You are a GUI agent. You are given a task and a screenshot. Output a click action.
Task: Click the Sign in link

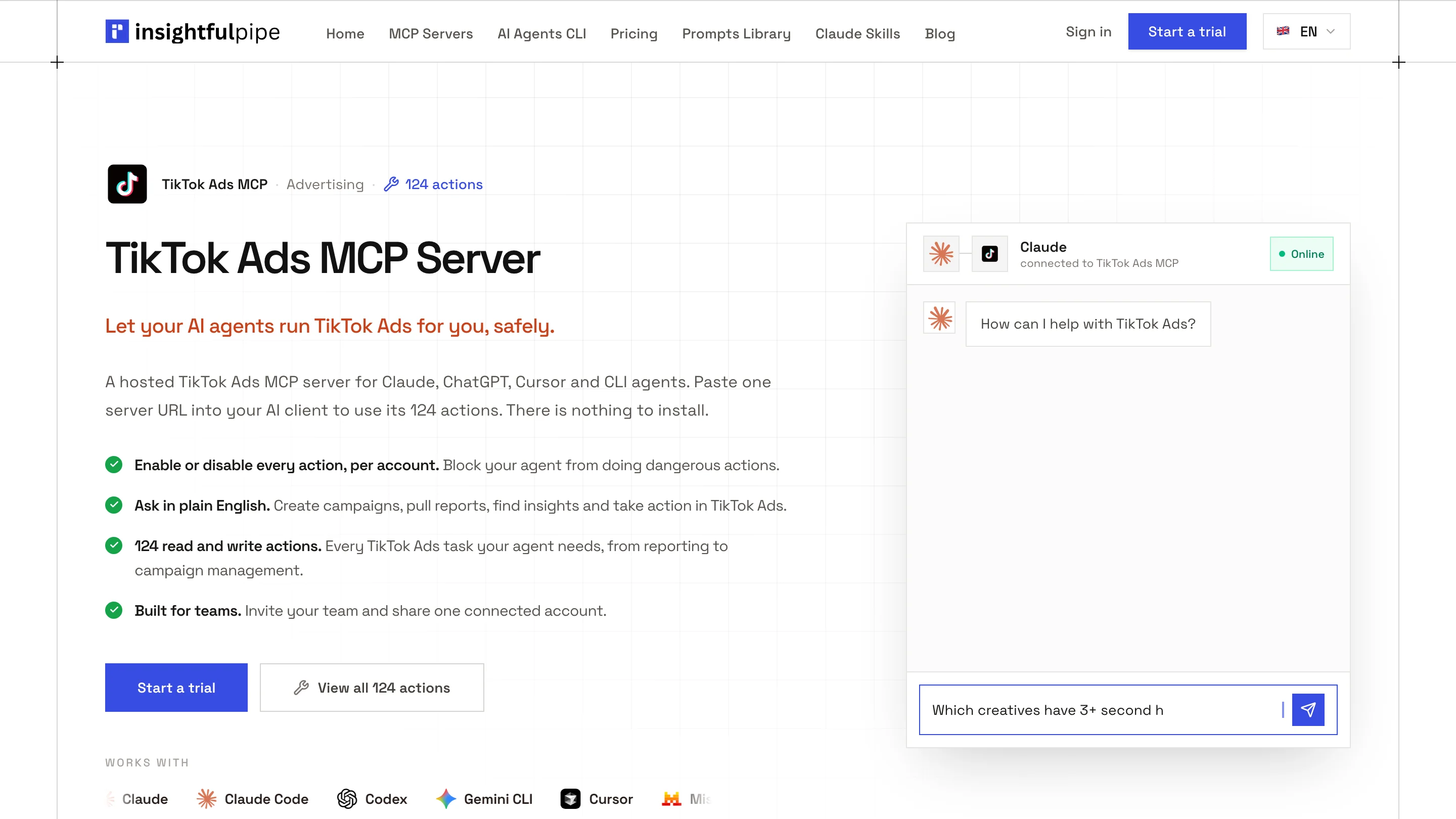[1088, 32]
